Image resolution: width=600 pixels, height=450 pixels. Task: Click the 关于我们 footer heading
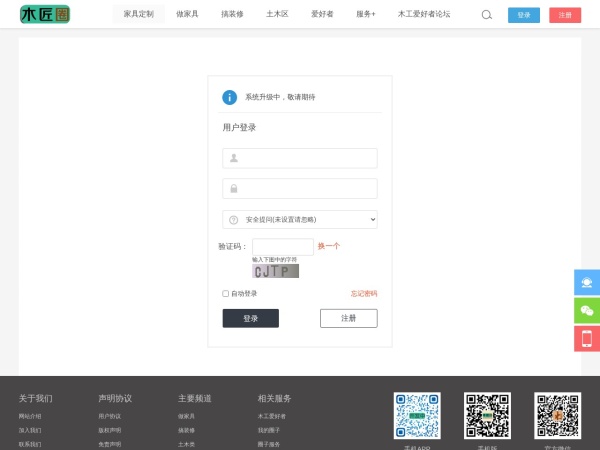36,399
